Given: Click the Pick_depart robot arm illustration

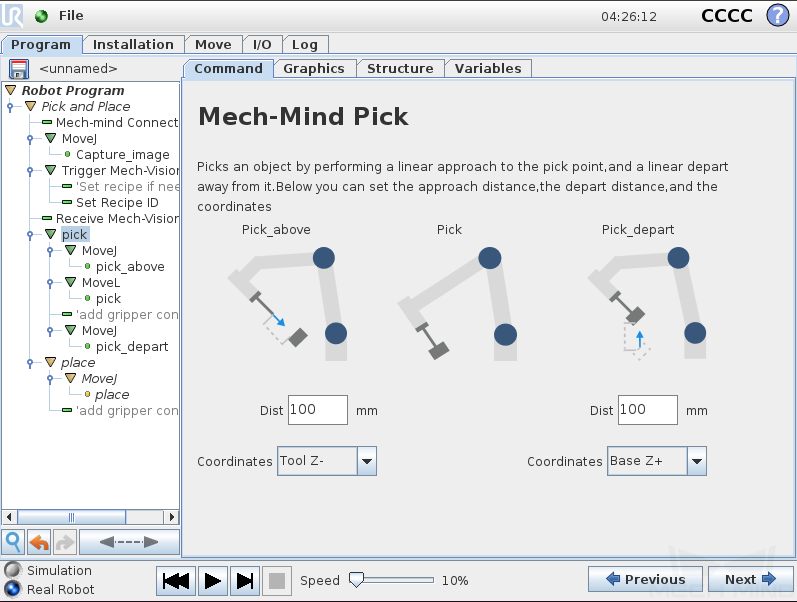Looking at the screenshot, I should (647, 304).
